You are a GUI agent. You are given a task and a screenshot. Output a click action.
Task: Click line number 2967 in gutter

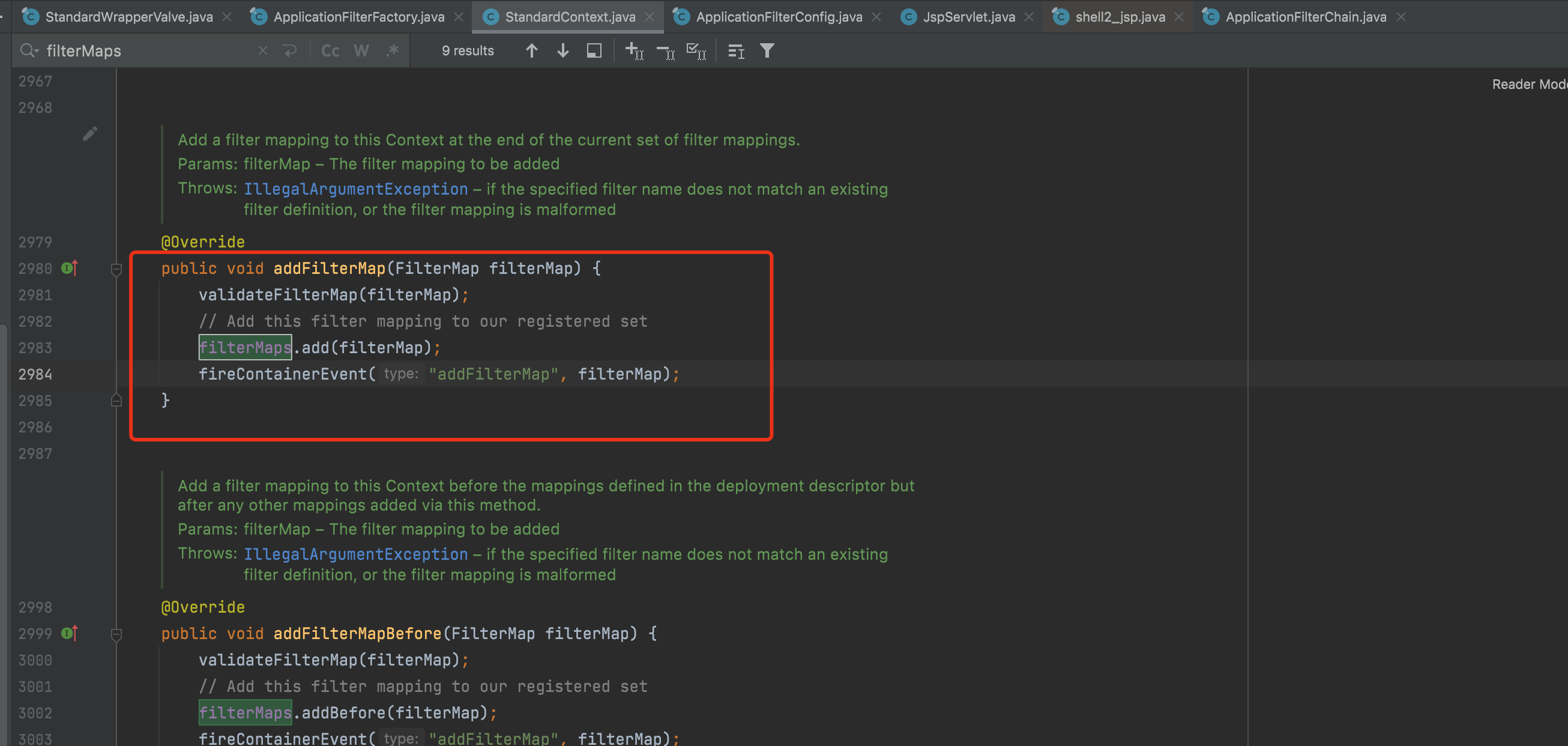point(35,81)
